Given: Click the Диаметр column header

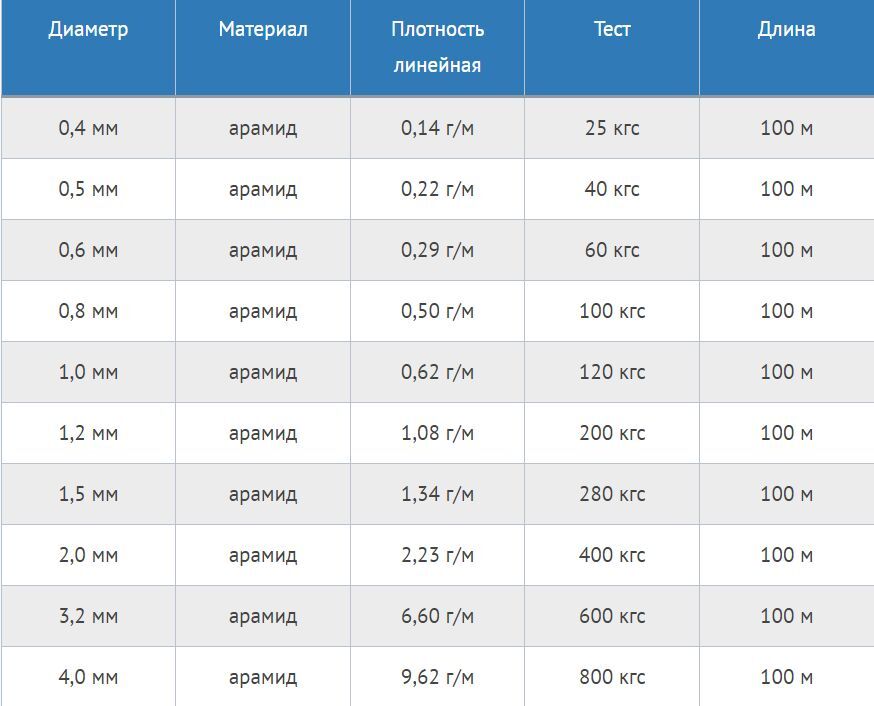Looking at the screenshot, I should click(88, 47).
